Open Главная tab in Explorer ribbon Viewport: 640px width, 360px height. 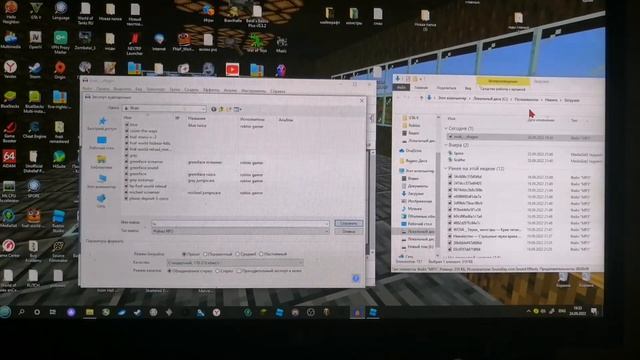tap(421, 87)
